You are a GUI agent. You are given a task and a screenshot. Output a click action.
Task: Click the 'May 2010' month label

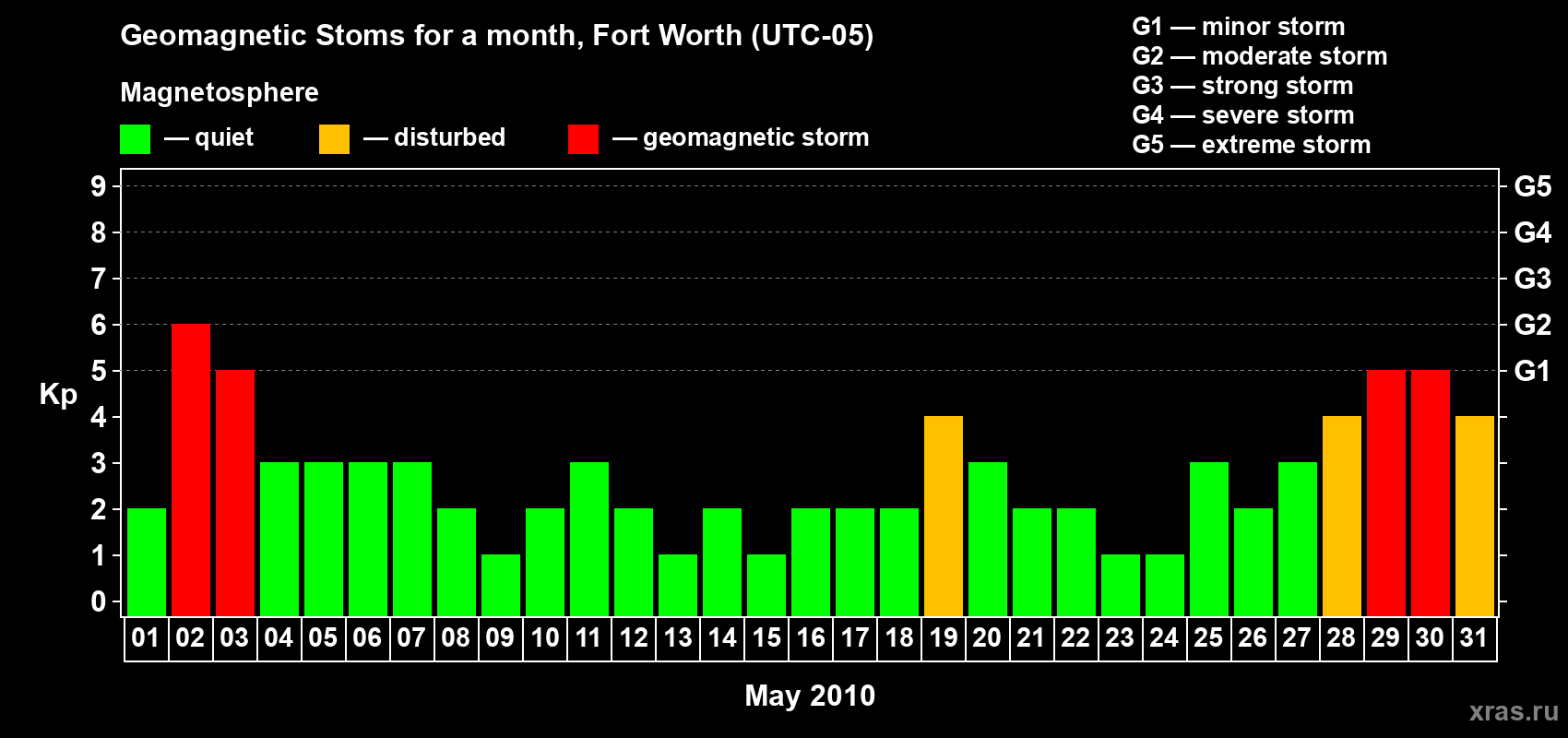pos(810,696)
